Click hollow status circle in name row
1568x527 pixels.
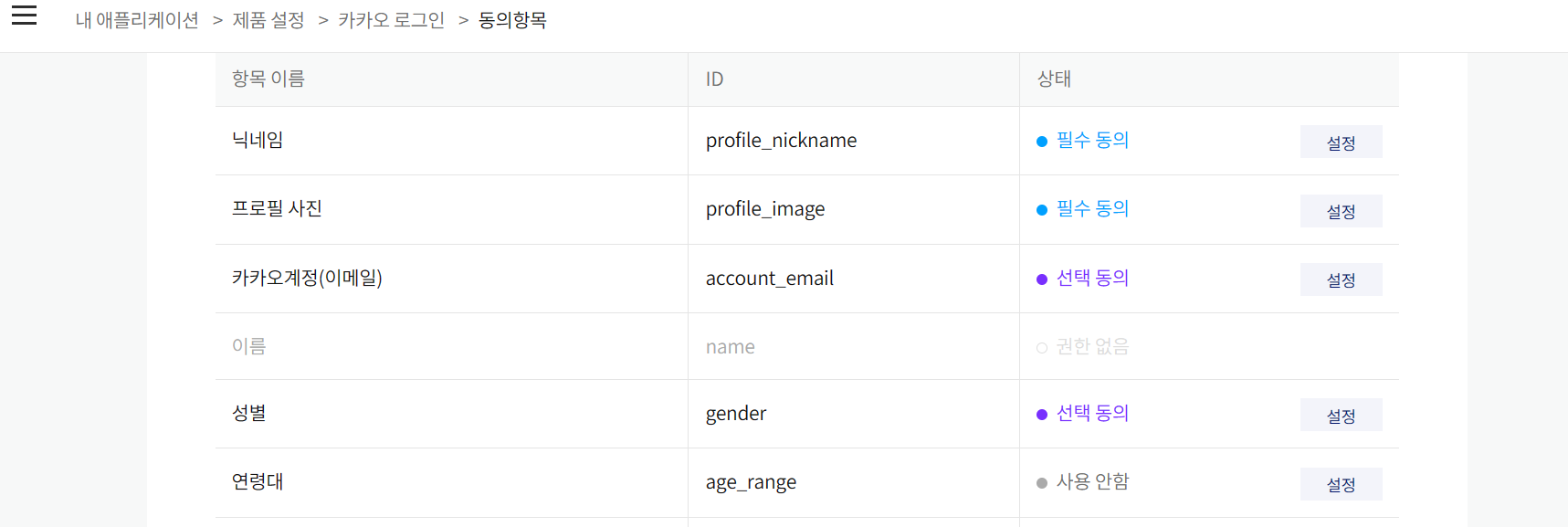coord(1042,348)
